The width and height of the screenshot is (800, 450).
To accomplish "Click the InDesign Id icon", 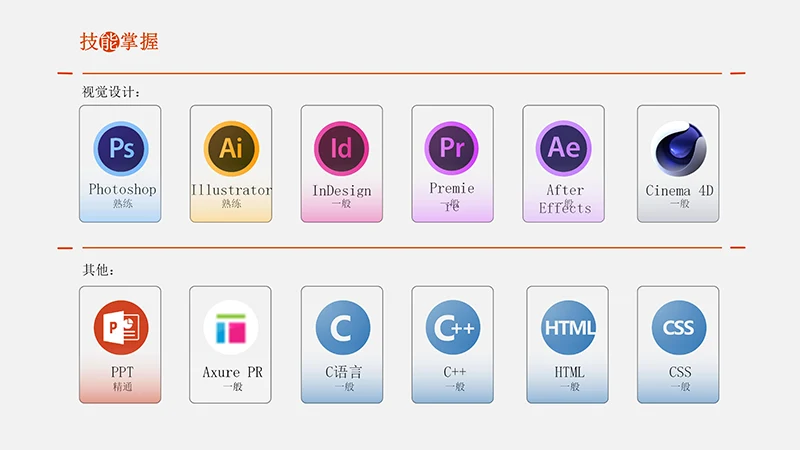I will (x=342, y=149).
